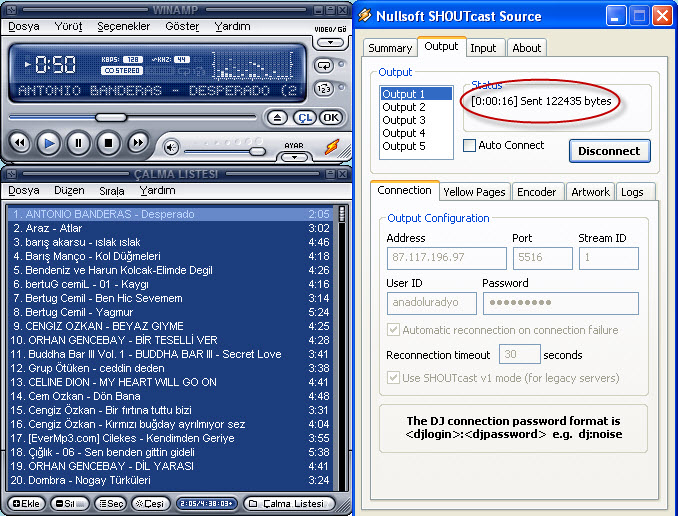Select Output 3 in list
Viewport: 678px width, 516px height.
click(x=416, y=120)
